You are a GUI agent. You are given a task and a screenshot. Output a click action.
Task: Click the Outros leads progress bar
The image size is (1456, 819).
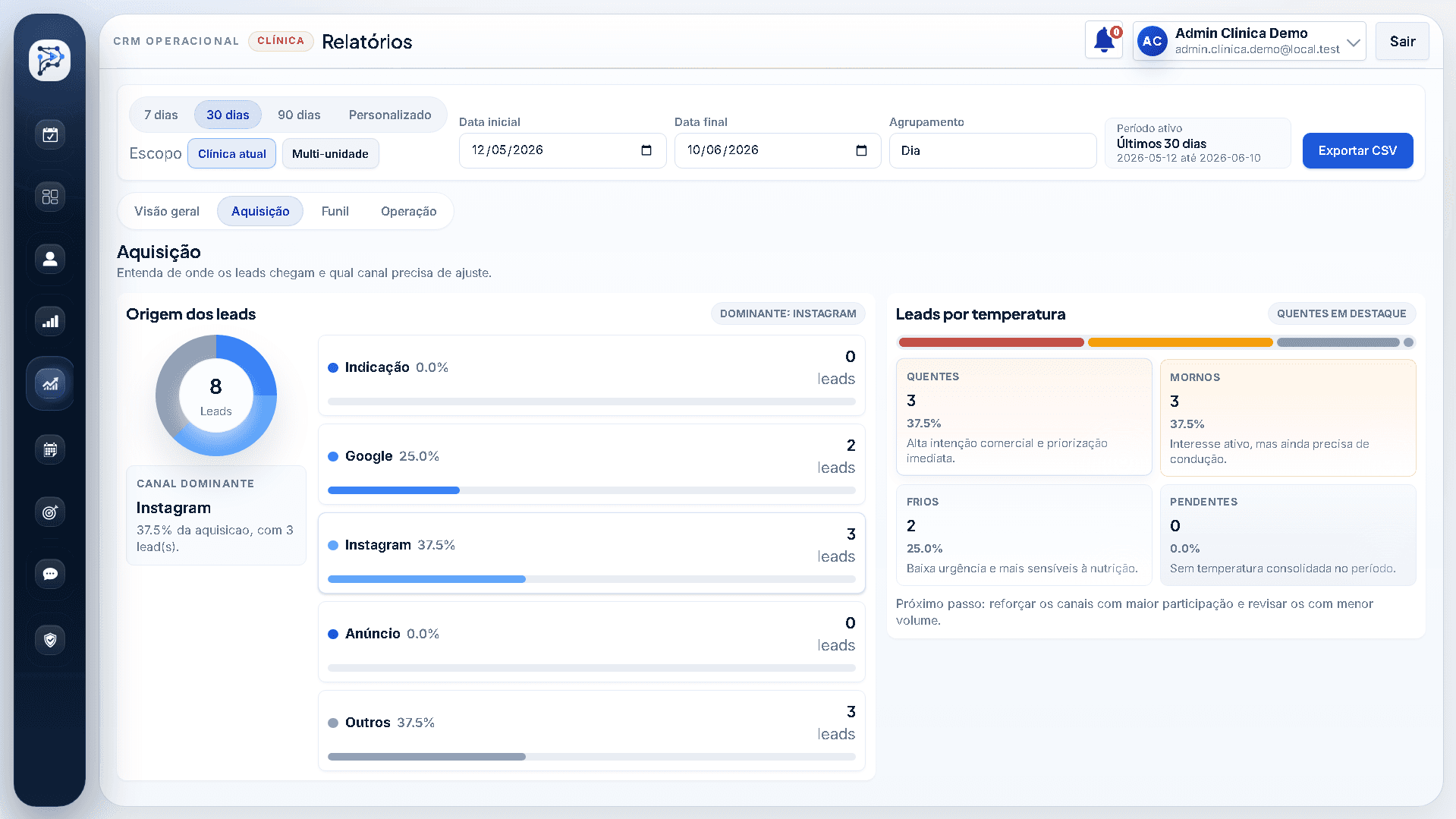tap(591, 757)
